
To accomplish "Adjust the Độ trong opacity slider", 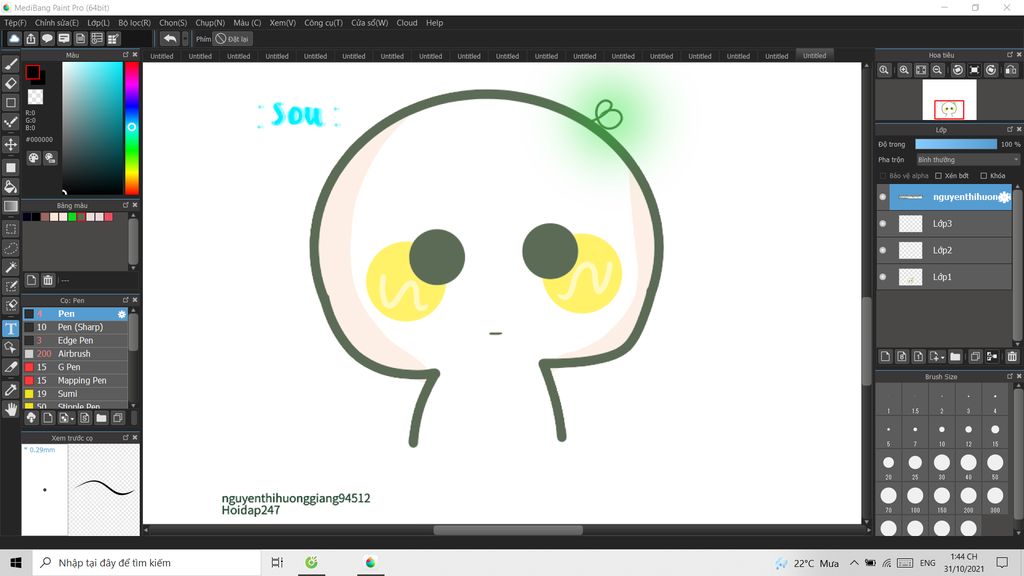I will tap(956, 144).
